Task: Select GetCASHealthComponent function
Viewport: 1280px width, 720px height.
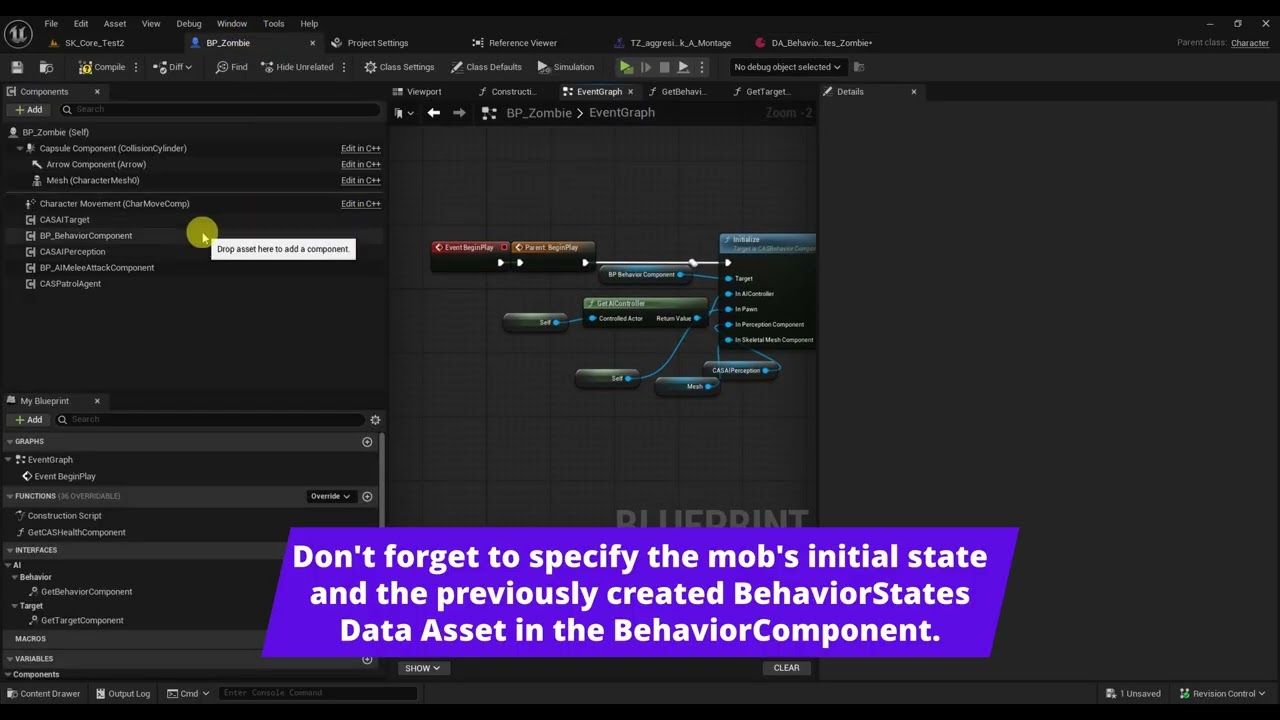Action: [x=76, y=532]
